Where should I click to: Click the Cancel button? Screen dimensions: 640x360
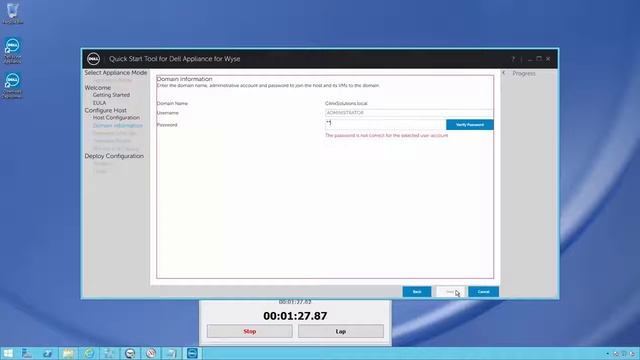point(484,292)
